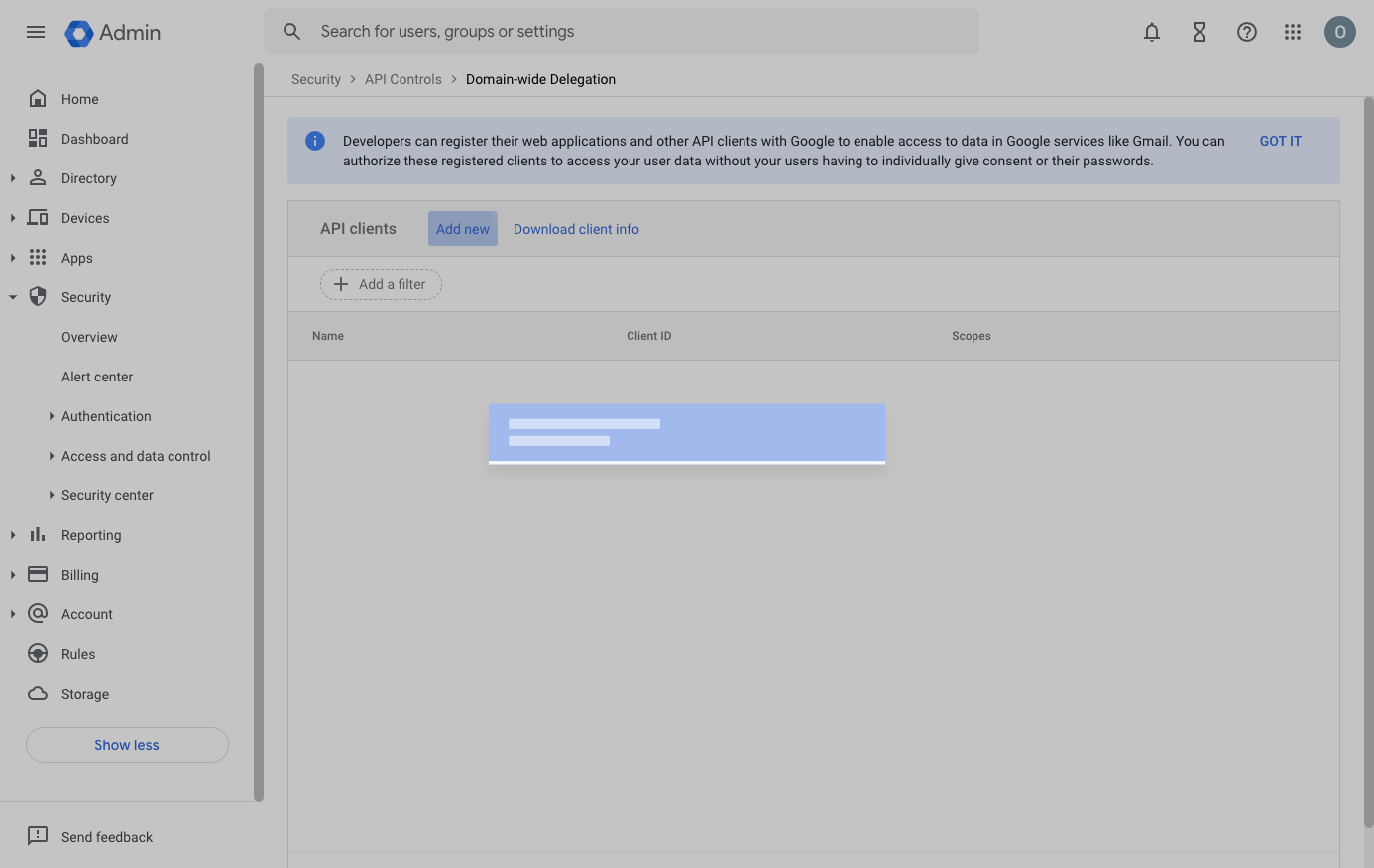Screen dimensions: 1374x868
Task: Go to Dashboard in sidebar
Action: [x=94, y=139]
